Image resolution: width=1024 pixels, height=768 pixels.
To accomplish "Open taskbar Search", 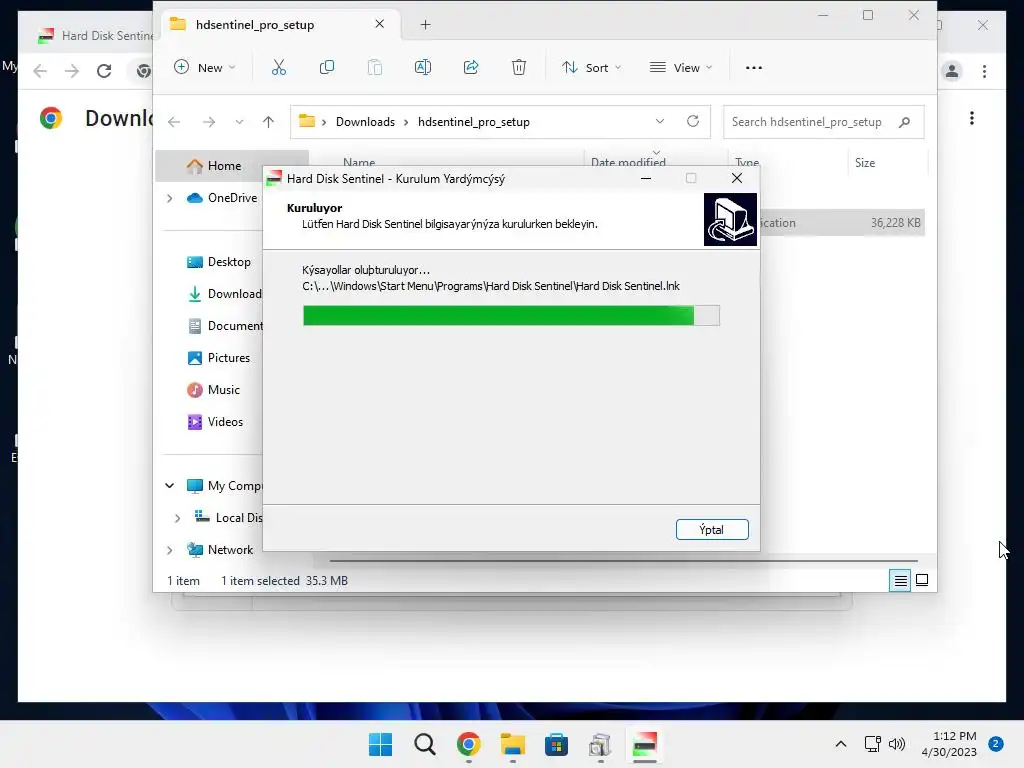I will pos(424,744).
